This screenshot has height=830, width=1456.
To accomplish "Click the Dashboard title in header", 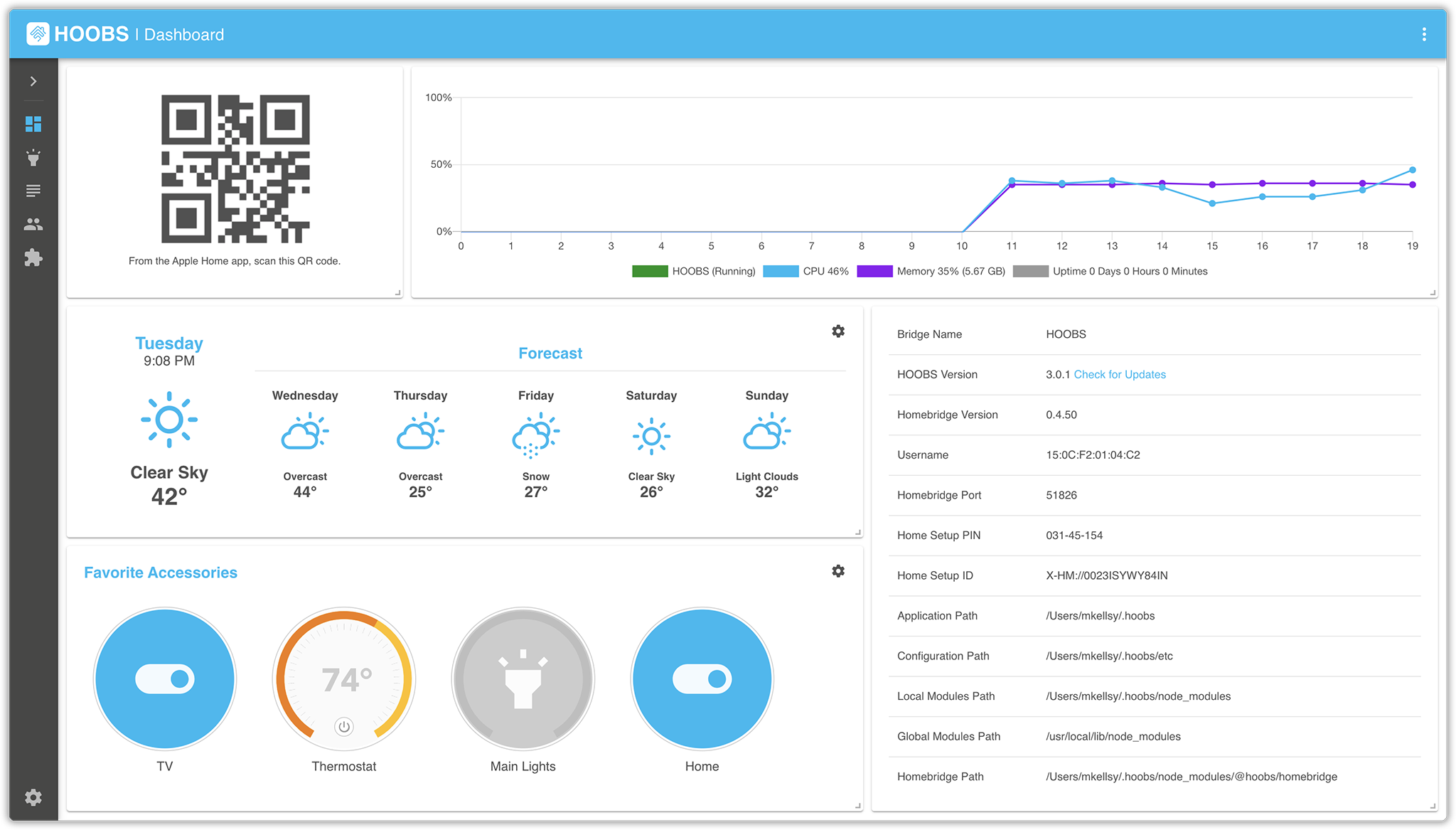I will (x=184, y=34).
